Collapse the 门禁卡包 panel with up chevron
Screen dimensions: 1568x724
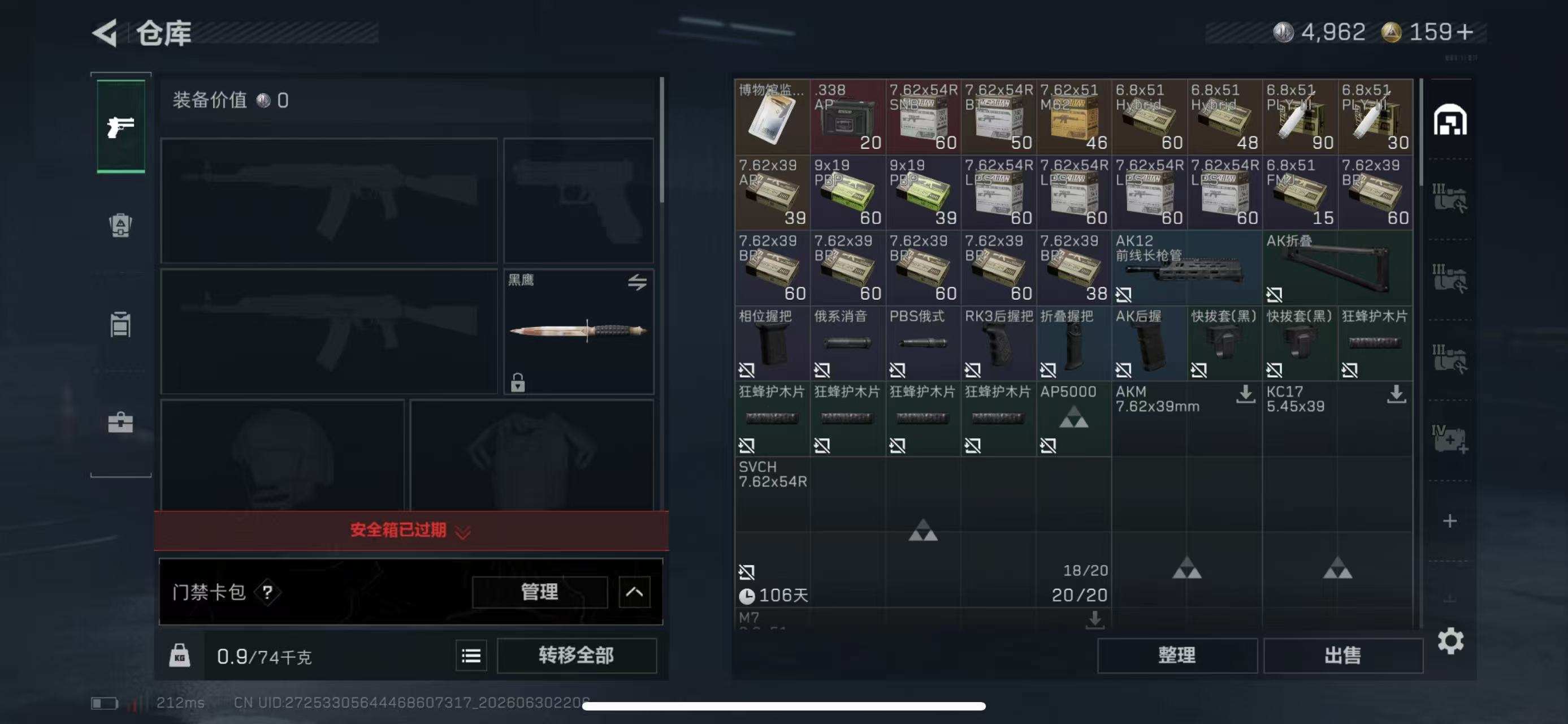point(634,592)
